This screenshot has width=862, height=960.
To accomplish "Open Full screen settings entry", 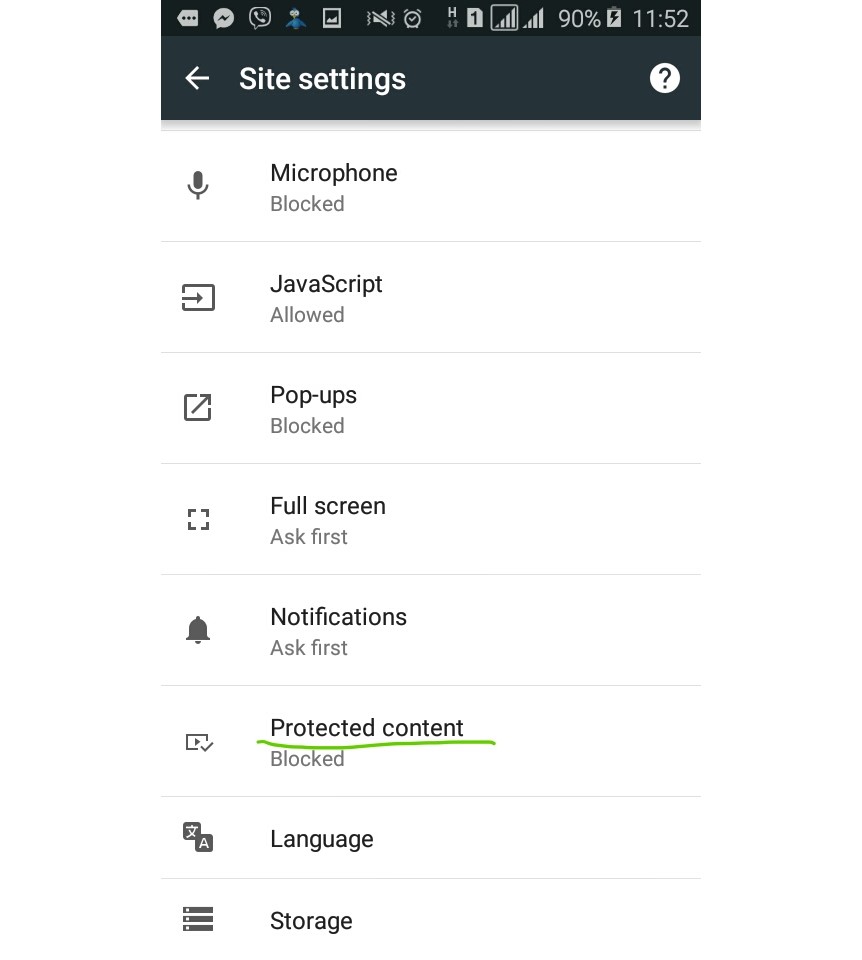I will point(431,519).
